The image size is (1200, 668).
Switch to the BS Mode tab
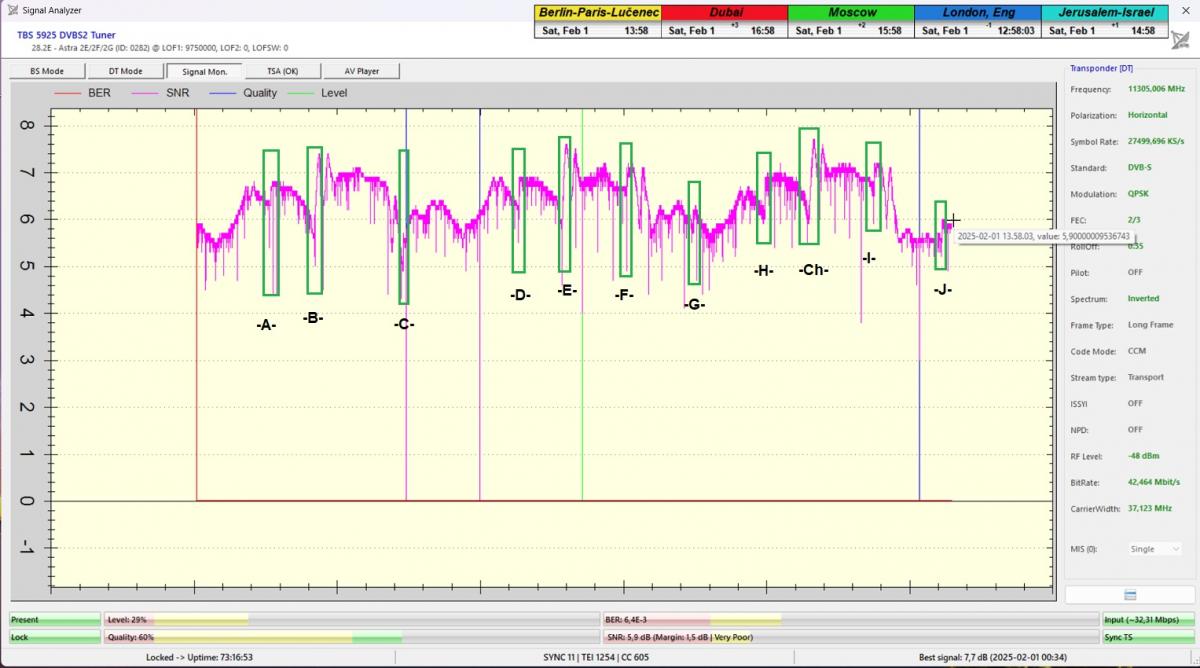[46, 71]
